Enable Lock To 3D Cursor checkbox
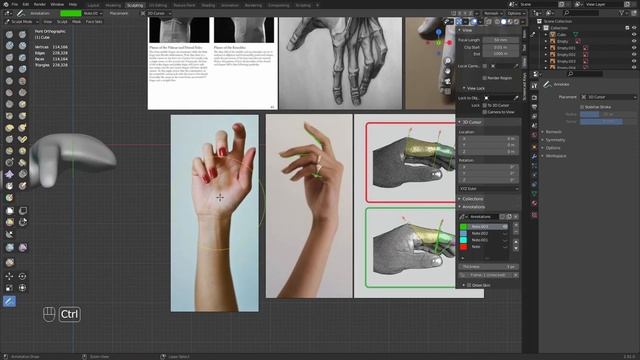 (484, 105)
